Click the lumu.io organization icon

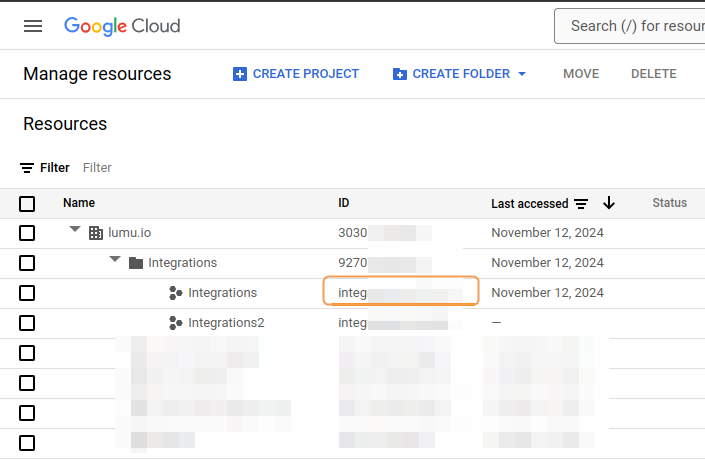(96, 233)
